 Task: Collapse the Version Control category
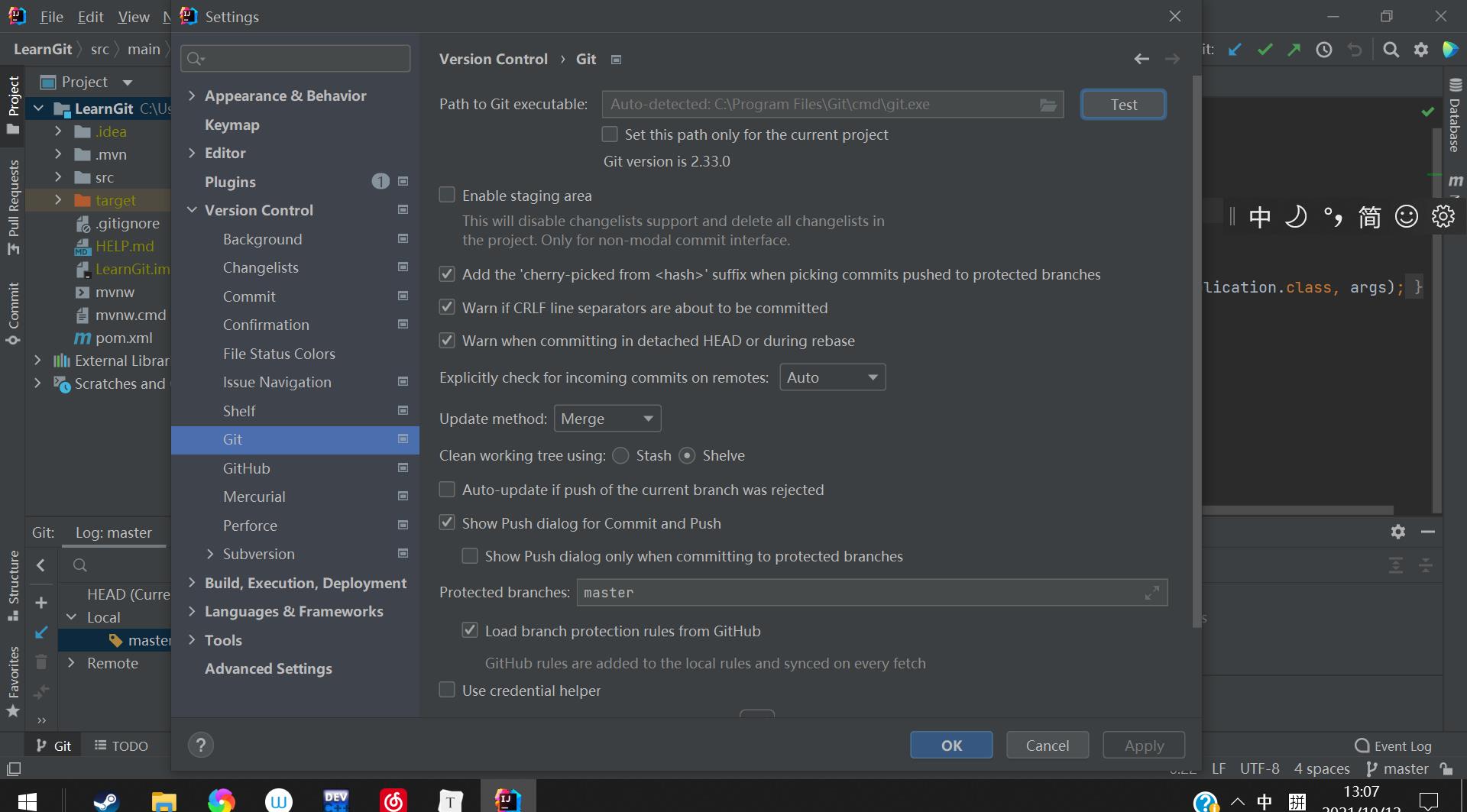[192, 210]
